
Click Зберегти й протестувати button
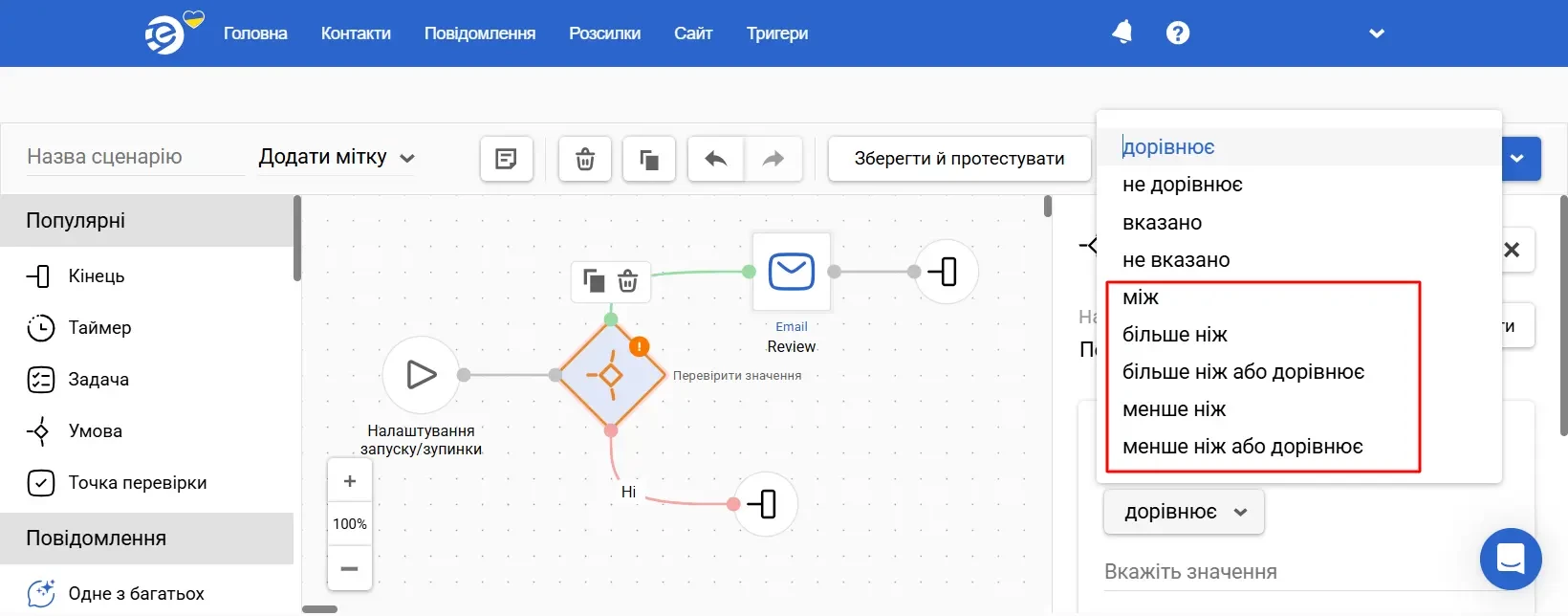(959, 159)
